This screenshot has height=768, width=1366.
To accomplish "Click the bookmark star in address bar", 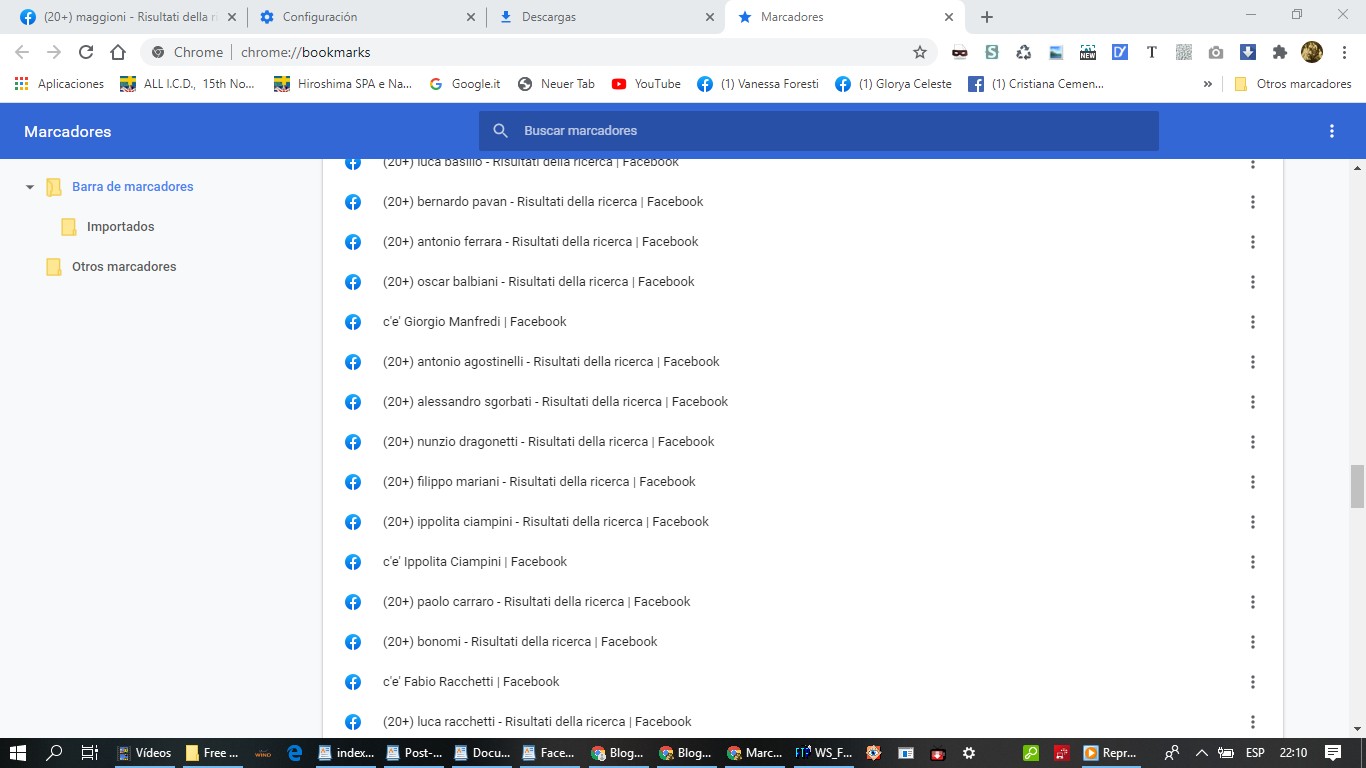I will click(x=919, y=52).
